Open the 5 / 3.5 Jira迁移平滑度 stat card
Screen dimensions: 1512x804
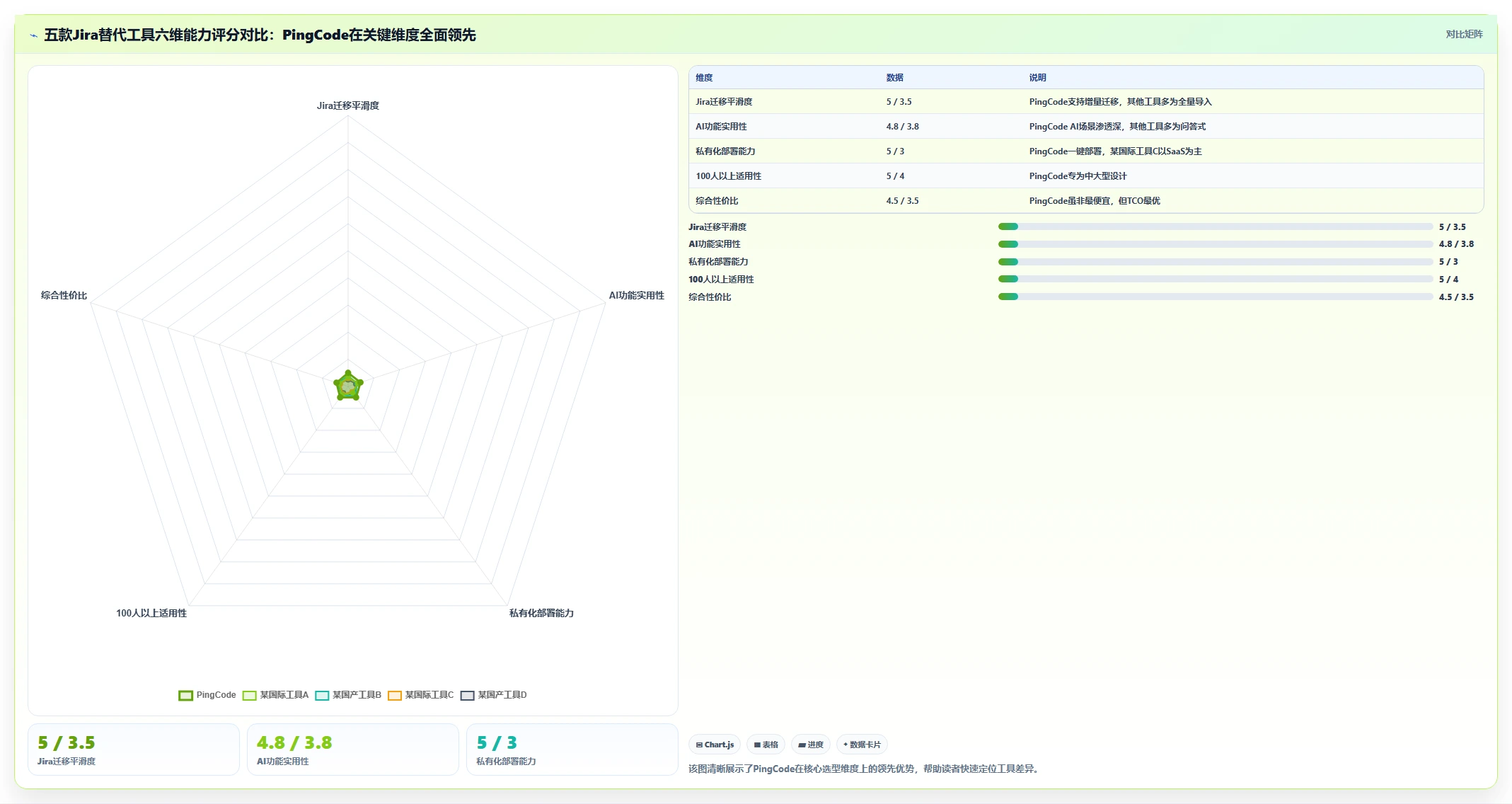click(x=134, y=750)
